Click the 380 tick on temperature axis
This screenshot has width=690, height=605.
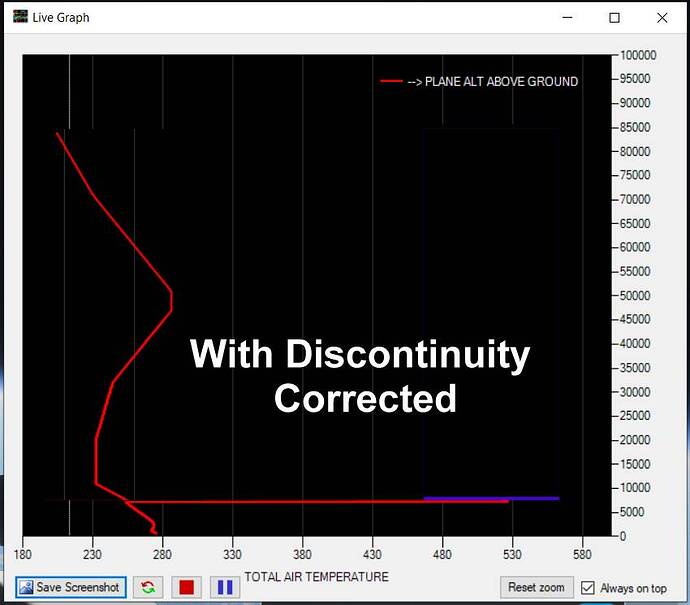tap(302, 554)
